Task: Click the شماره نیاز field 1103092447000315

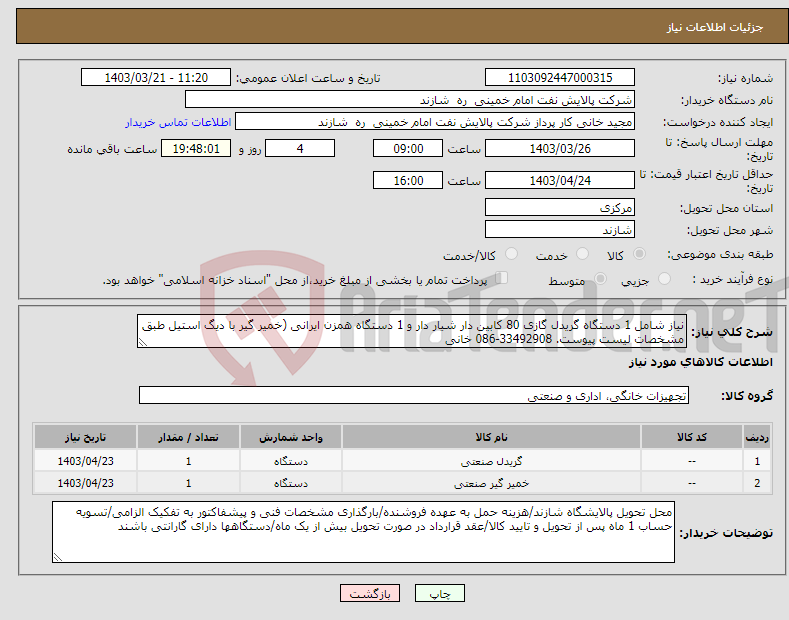Action: [560, 78]
